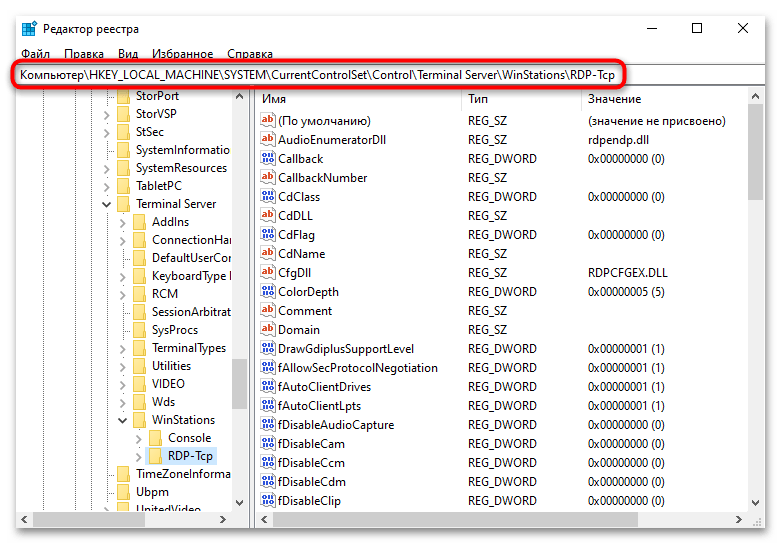Open the Файл menu
This screenshot has width=781, height=544.
pos(35,53)
